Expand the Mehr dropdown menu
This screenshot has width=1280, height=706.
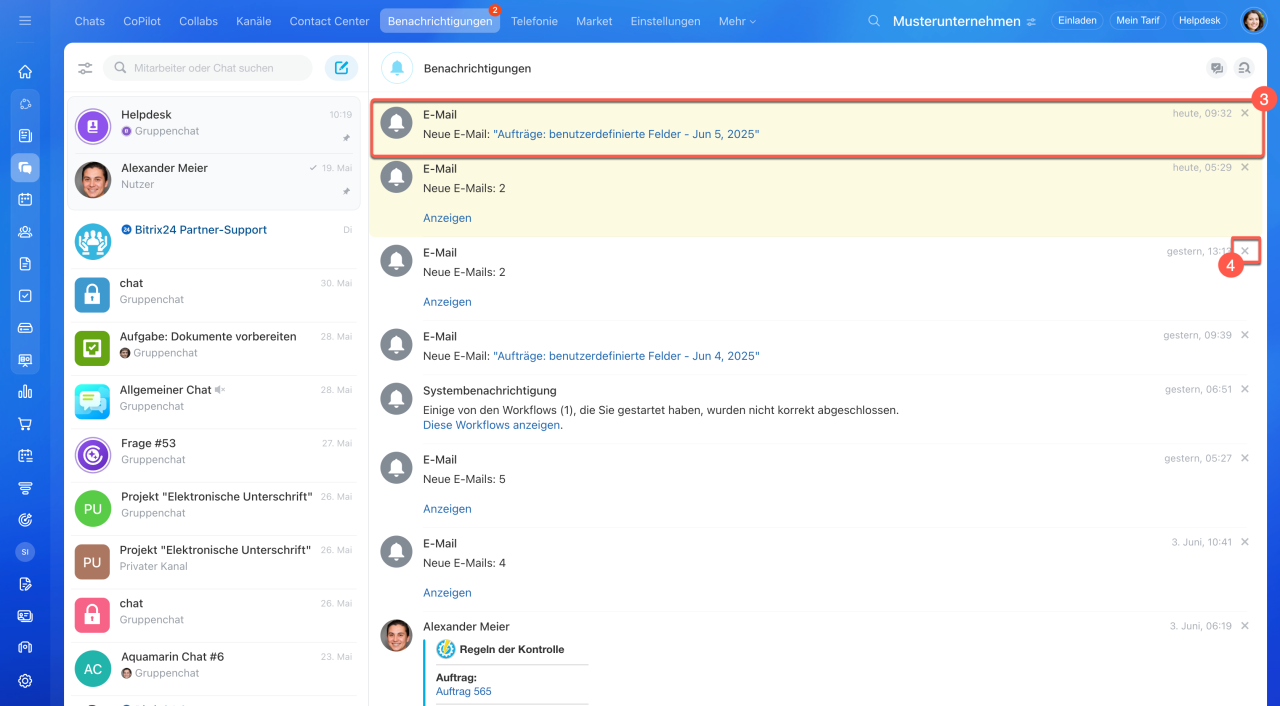pos(737,21)
